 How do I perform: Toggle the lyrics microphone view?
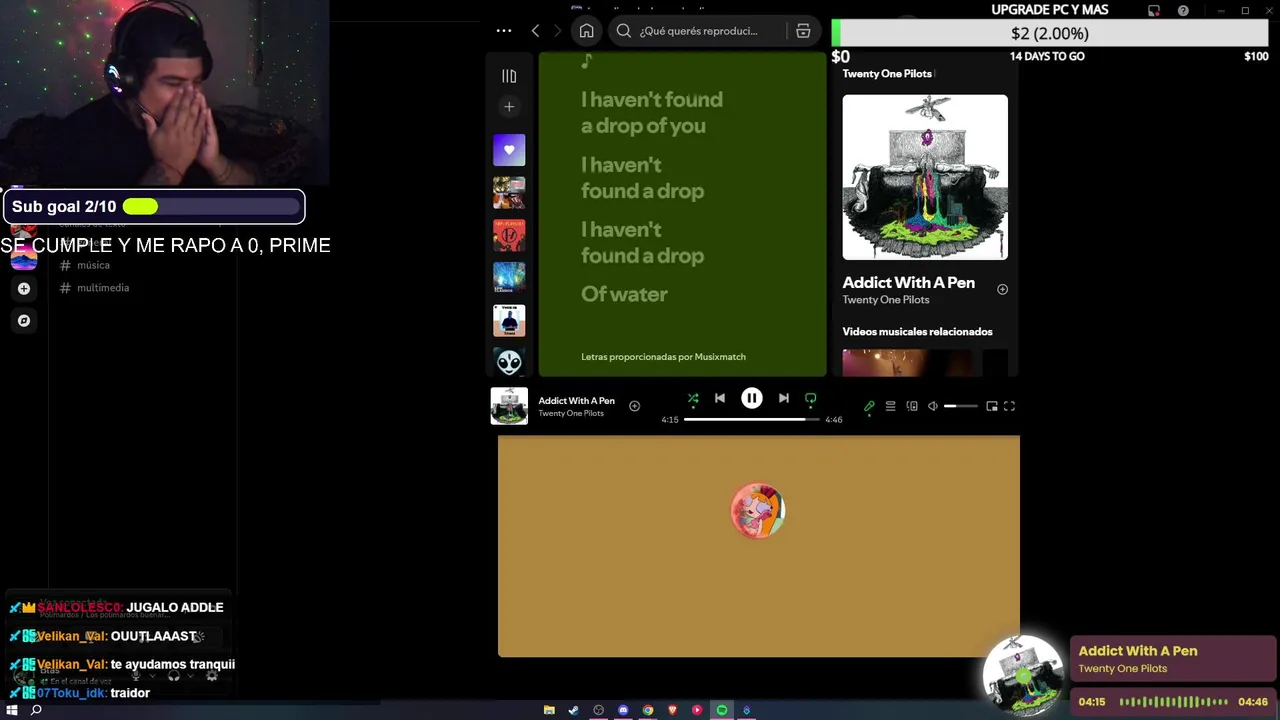click(x=869, y=406)
